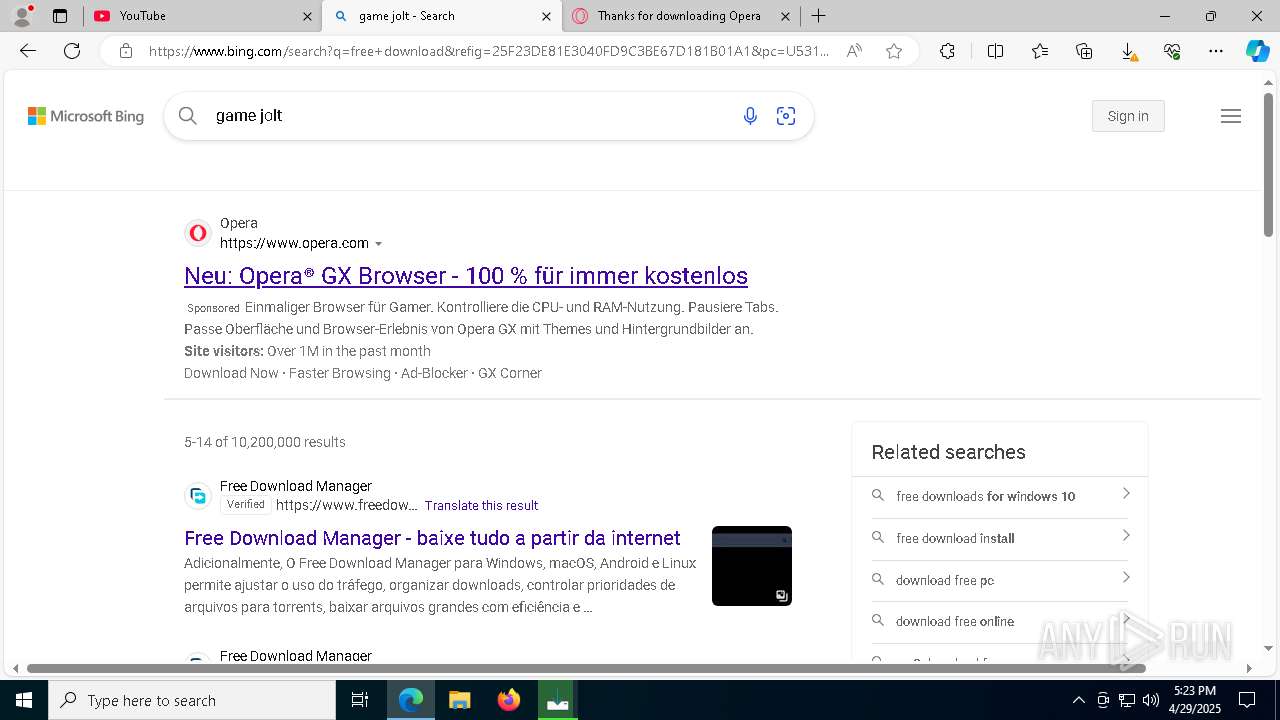Open the notification center
Image resolution: width=1280 pixels, height=720 pixels.
1247,700
